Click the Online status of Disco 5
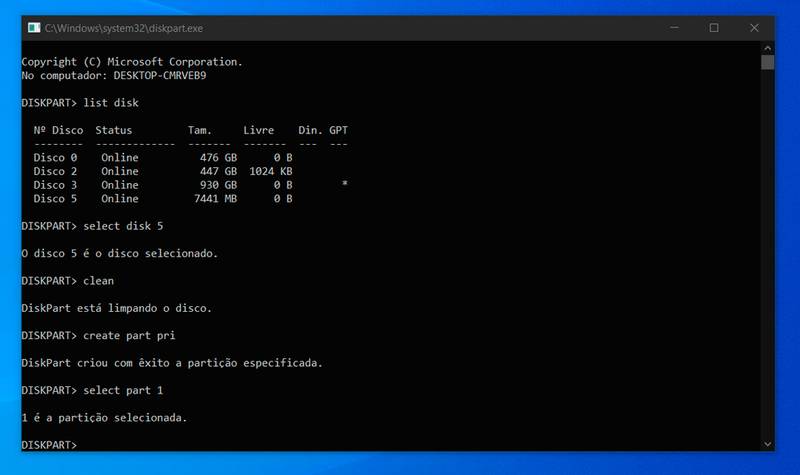The image size is (800, 475). pos(119,199)
